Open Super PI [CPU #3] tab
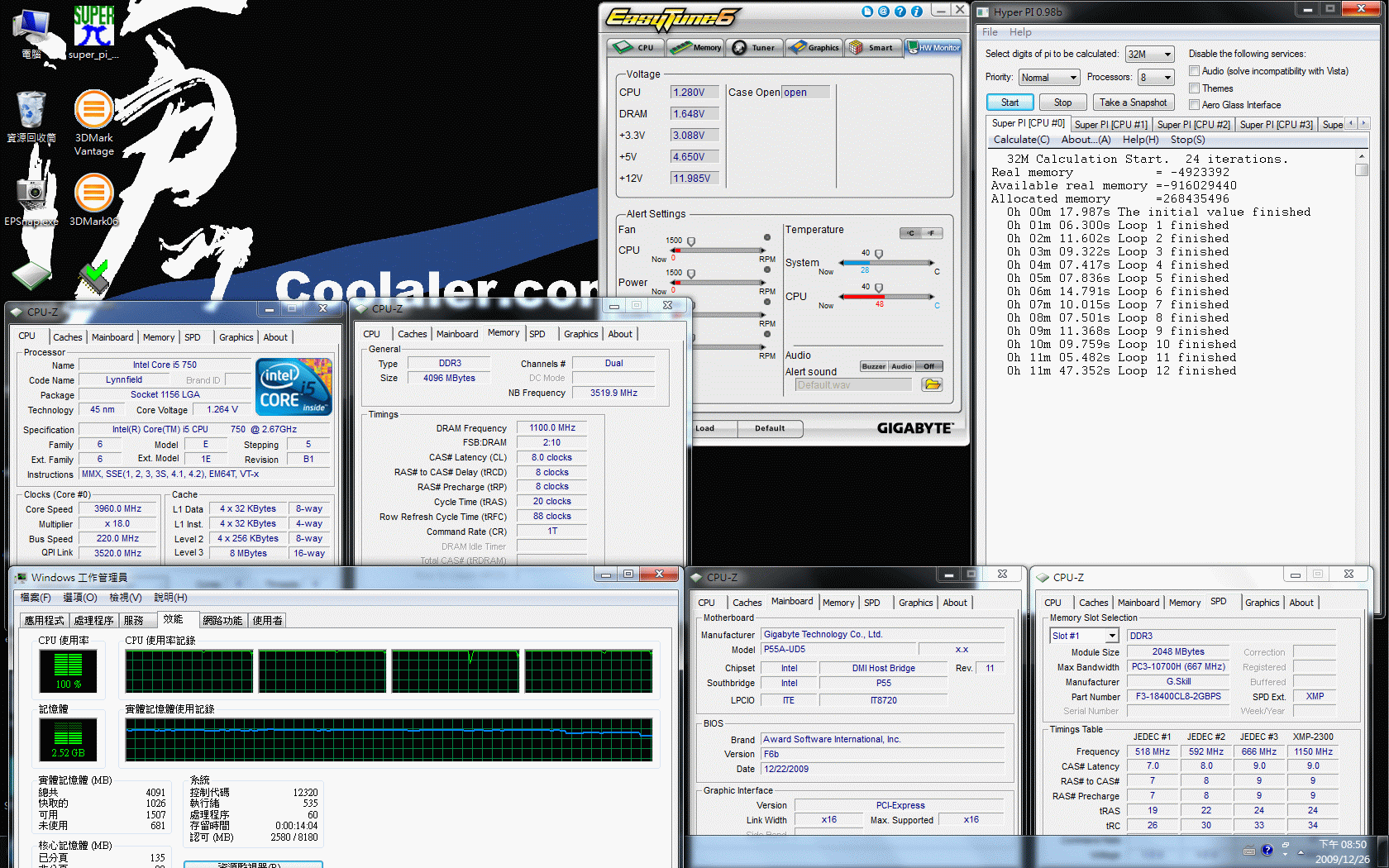1389x868 pixels. tap(1276, 125)
